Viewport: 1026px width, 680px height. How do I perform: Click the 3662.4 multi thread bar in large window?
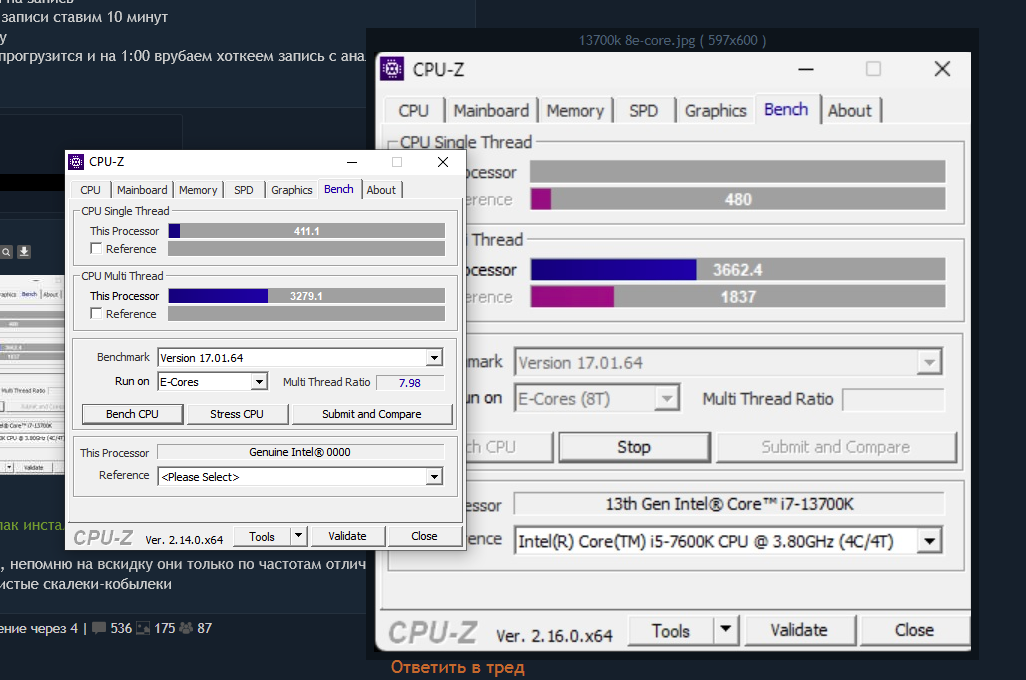(737, 270)
